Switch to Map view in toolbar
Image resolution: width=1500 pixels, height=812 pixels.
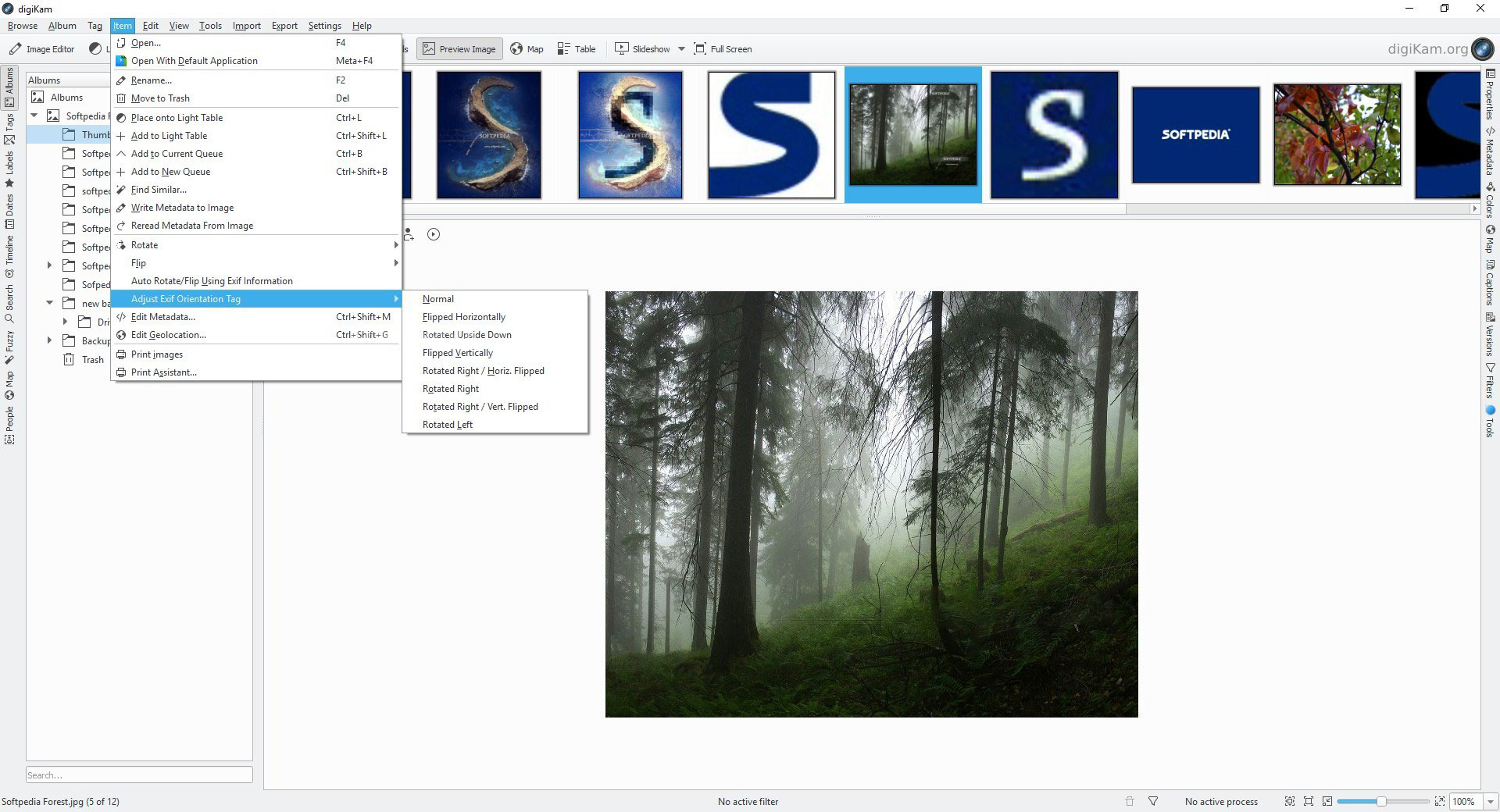[x=527, y=49]
